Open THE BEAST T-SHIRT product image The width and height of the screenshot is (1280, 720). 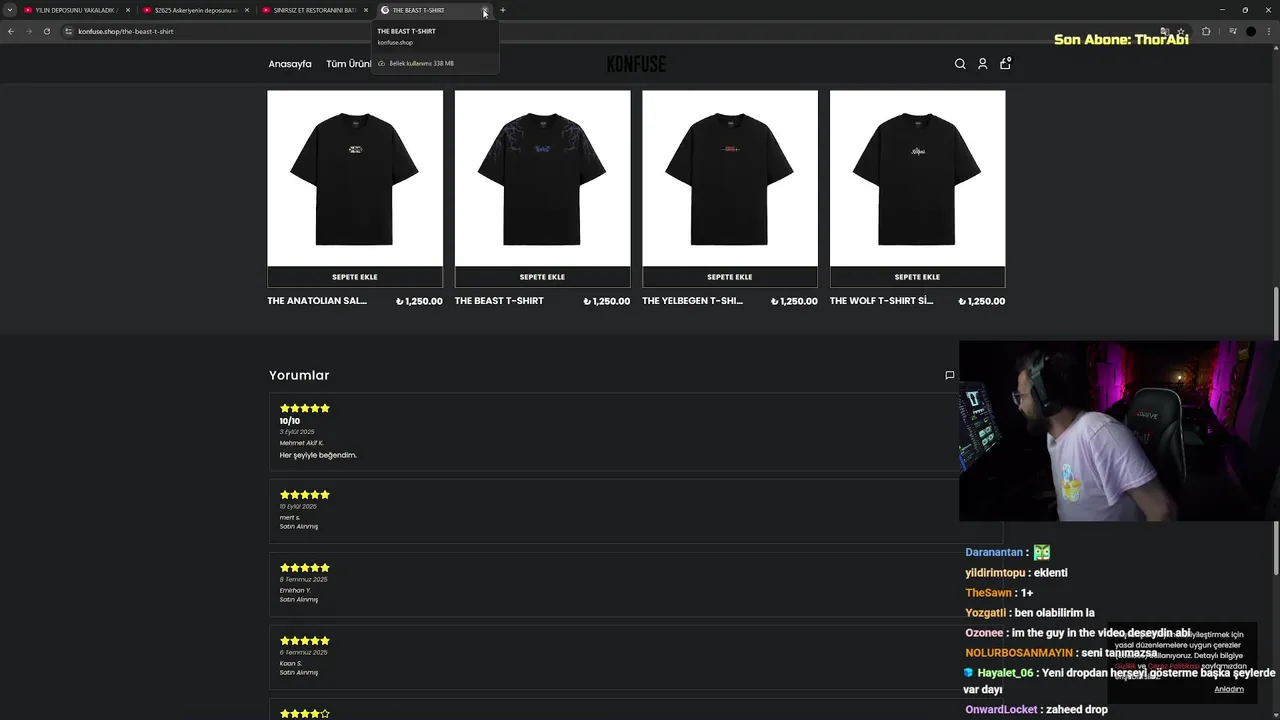coord(542,178)
